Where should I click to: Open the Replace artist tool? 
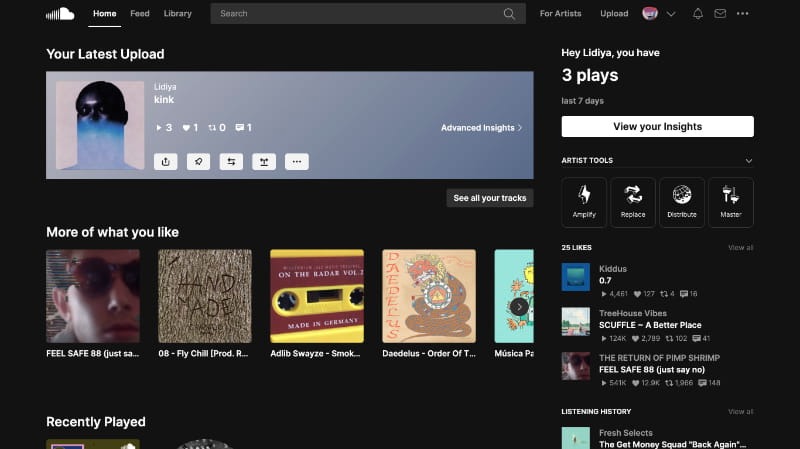(x=633, y=202)
